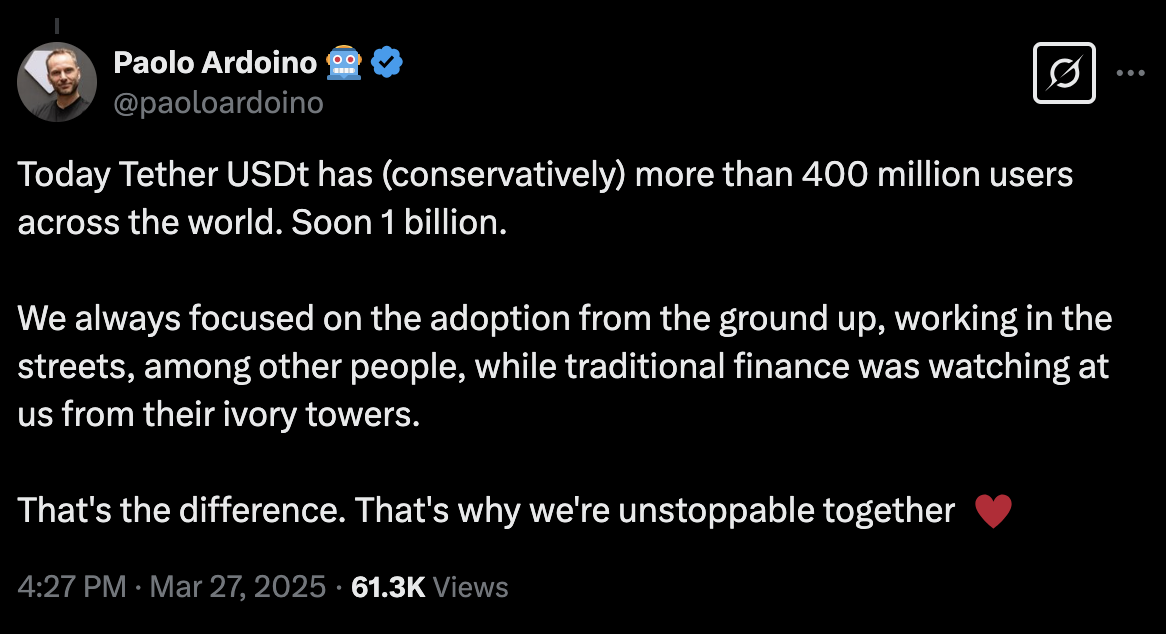Click the "400 million users" text
The image size is (1166, 634).
pos(937,175)
